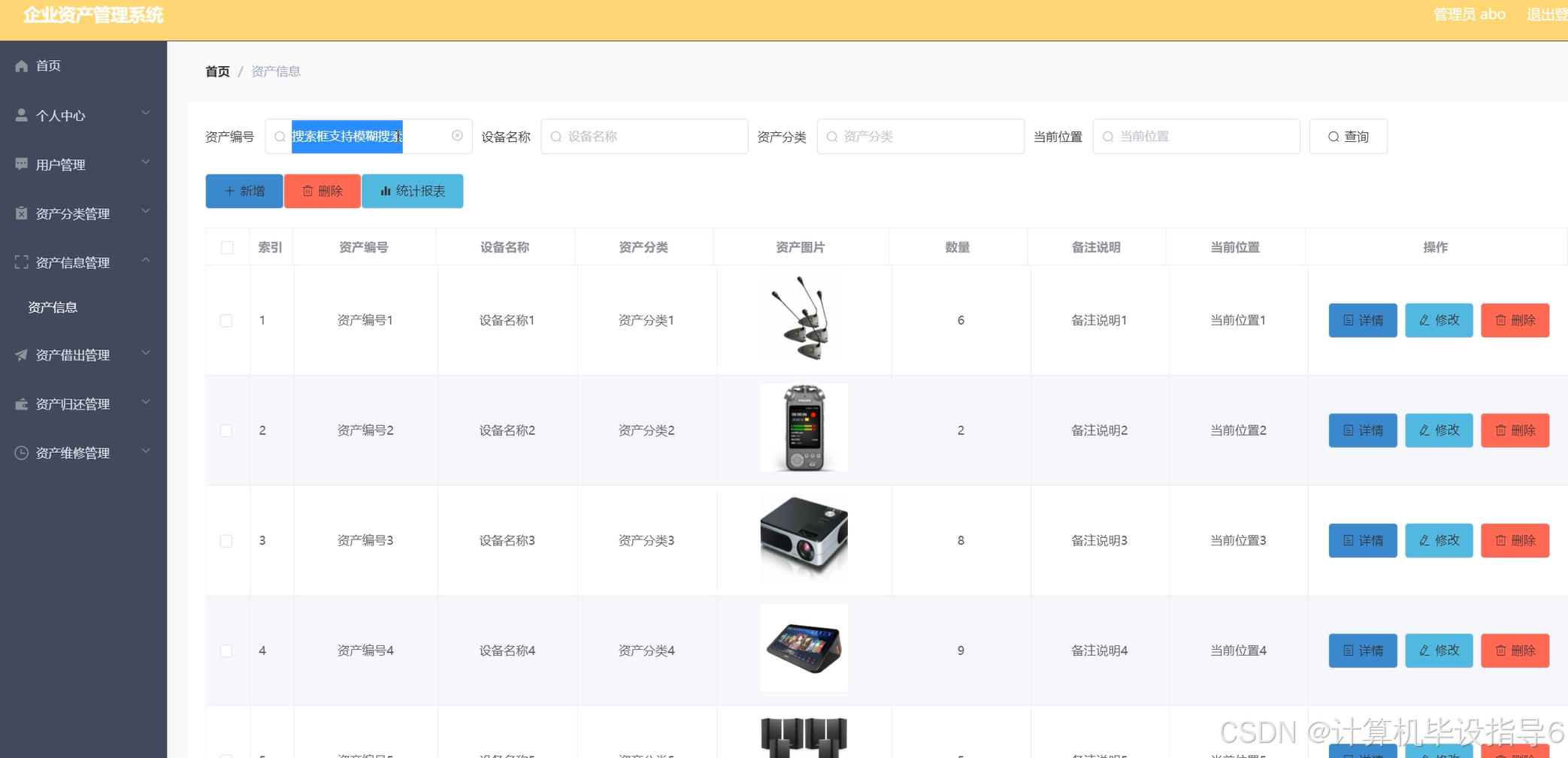Open the tablet device image in row 4
This screenshot has height=758, width=1568.
click(x=804, y=648)
